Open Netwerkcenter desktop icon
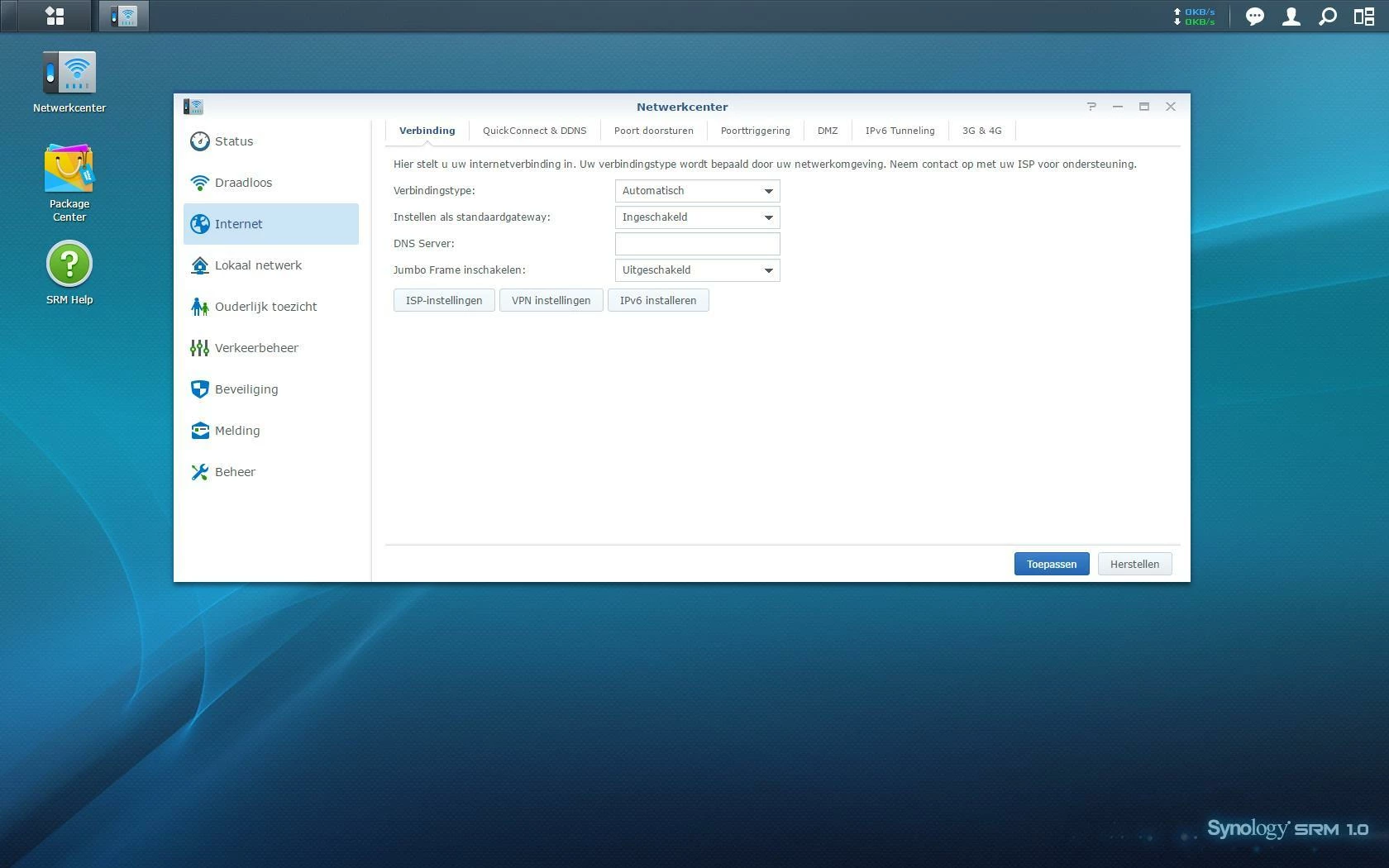 69,82
